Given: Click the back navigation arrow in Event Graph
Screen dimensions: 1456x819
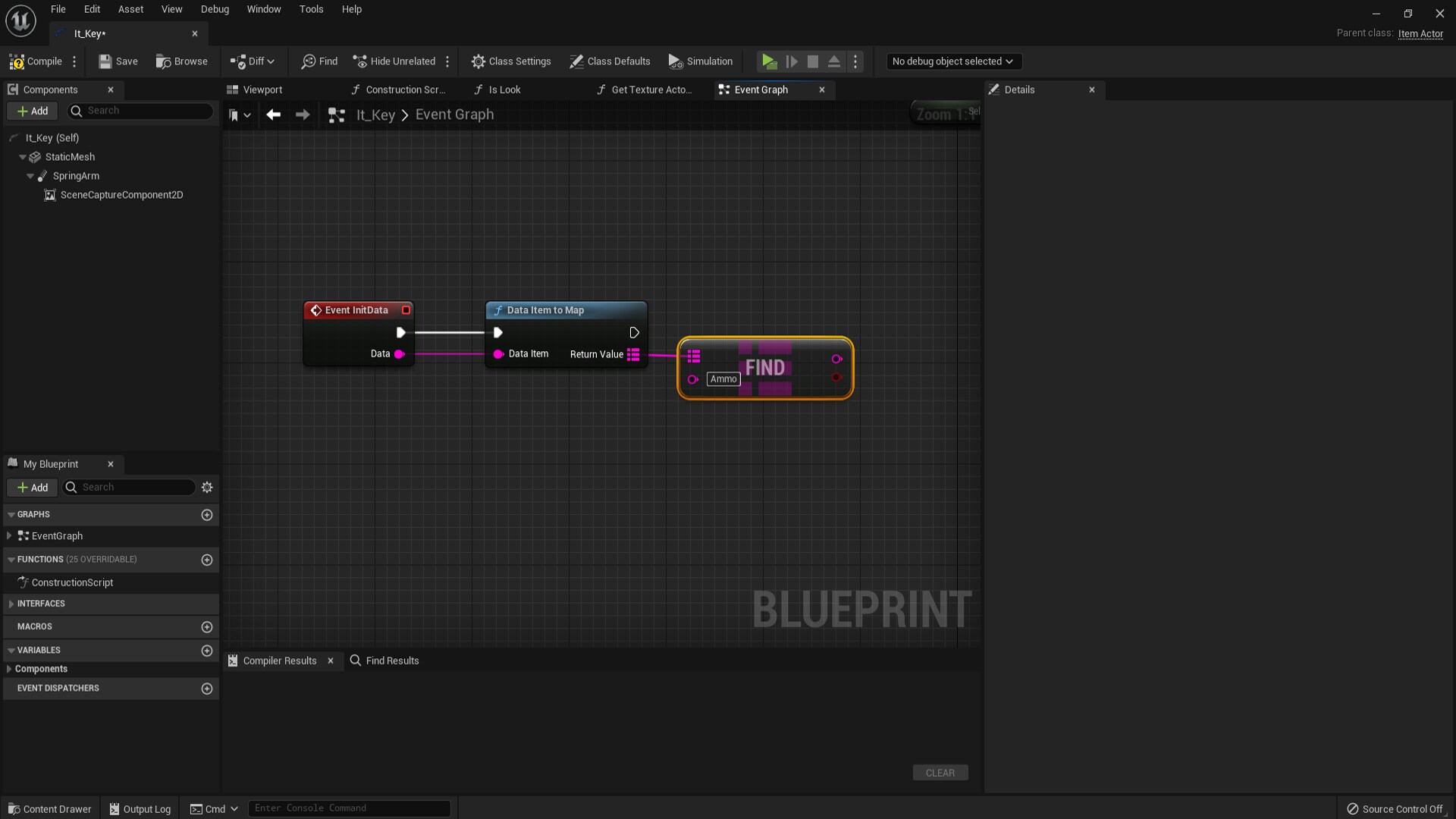Looking at the screenshot, I should pos(274,115).
